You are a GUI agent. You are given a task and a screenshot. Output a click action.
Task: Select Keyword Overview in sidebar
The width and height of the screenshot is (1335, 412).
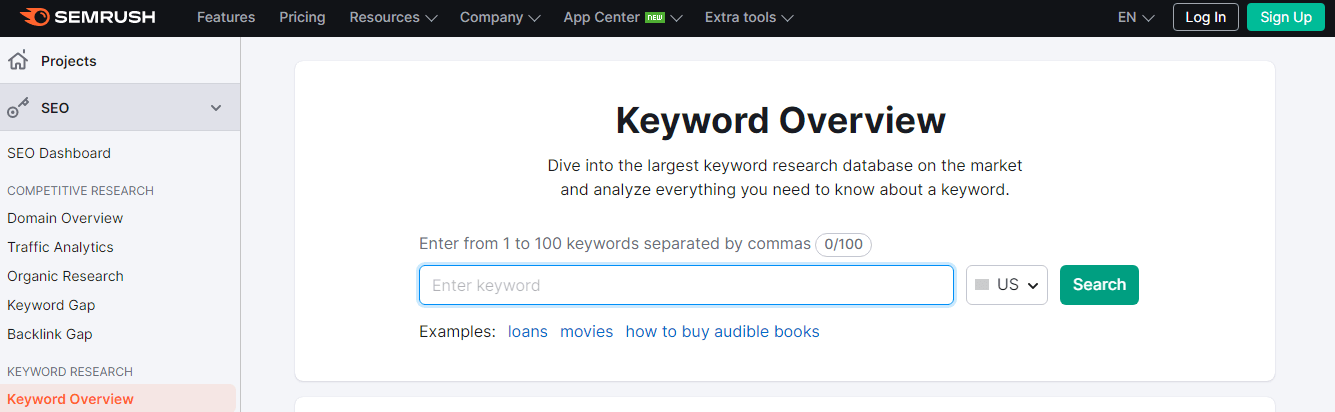(70, 399)
